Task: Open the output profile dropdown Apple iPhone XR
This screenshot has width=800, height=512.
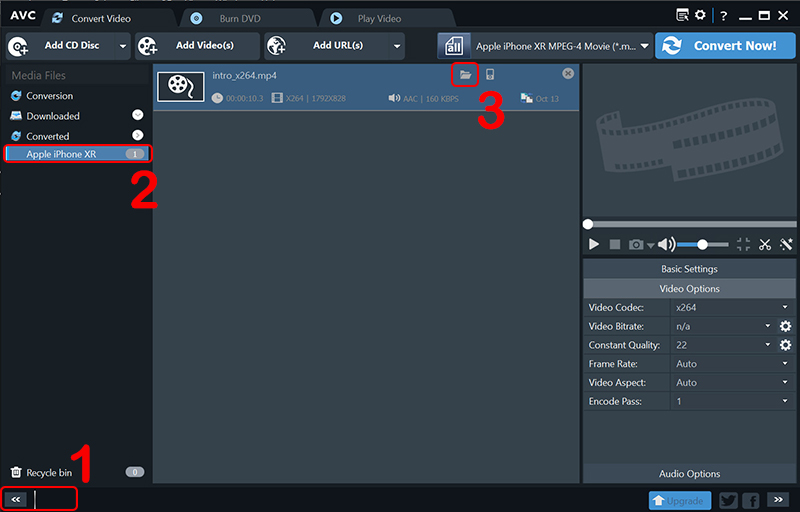Action: click(561, 46)
